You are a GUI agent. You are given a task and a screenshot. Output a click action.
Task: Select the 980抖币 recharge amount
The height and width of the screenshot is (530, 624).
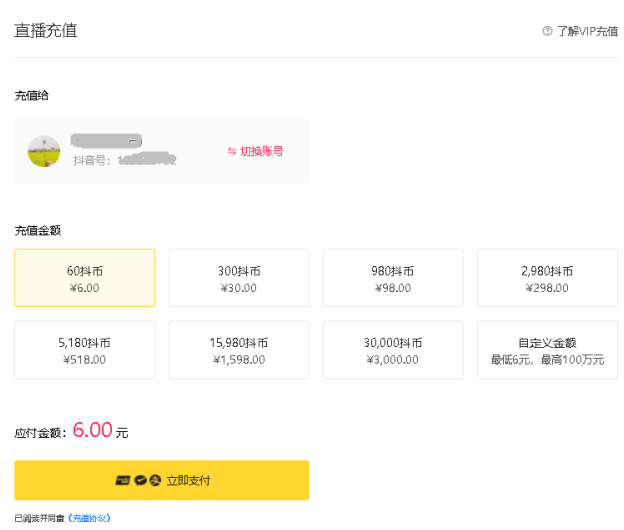pyautogui.click(x=393, y=278)
